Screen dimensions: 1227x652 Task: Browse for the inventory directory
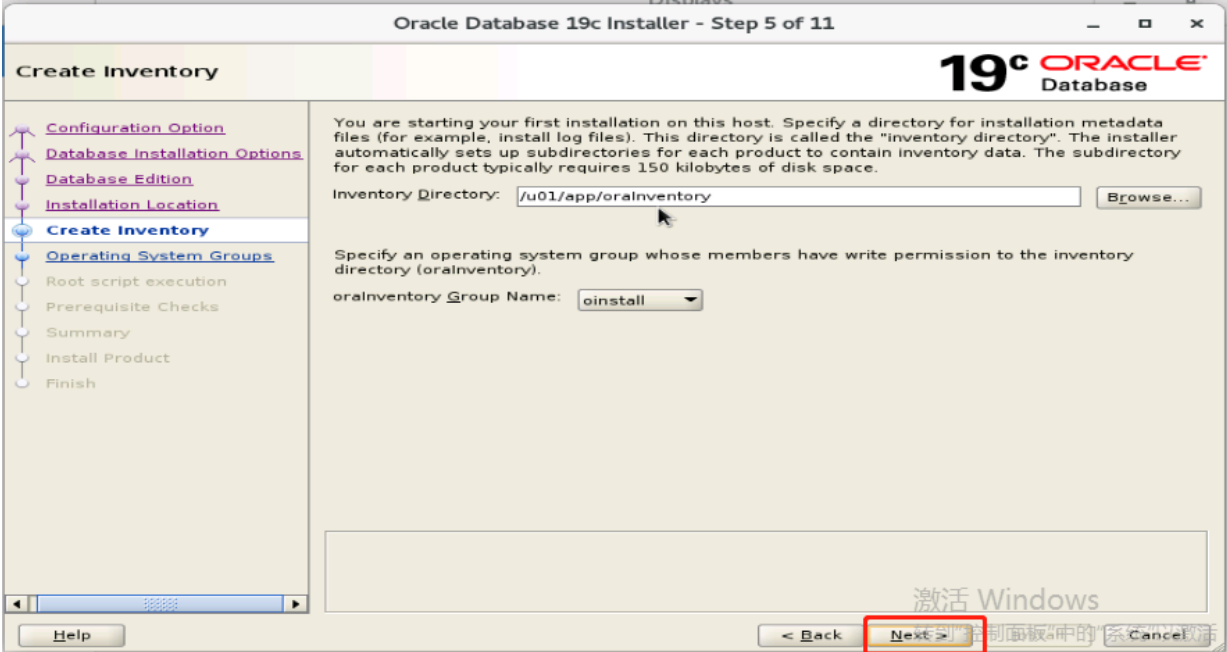click(1147, 197)
